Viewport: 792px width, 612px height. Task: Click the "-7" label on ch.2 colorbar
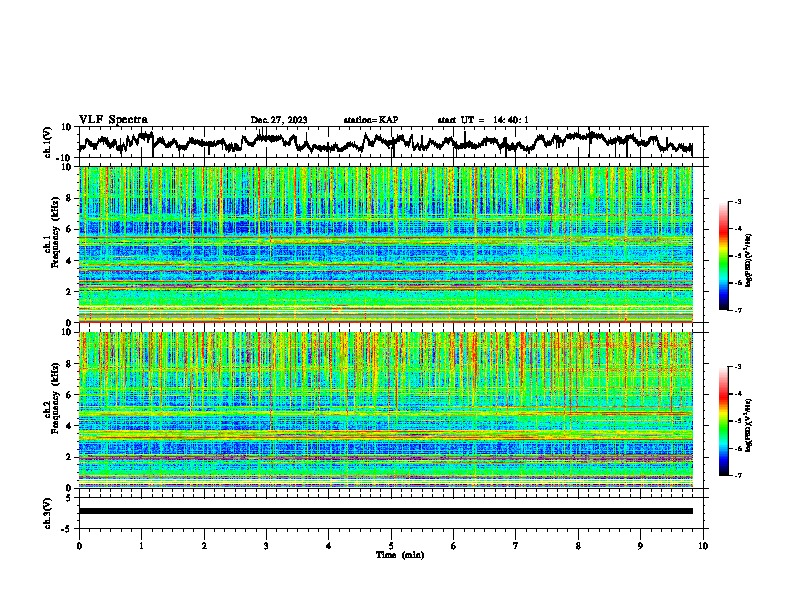coord(738,475)
